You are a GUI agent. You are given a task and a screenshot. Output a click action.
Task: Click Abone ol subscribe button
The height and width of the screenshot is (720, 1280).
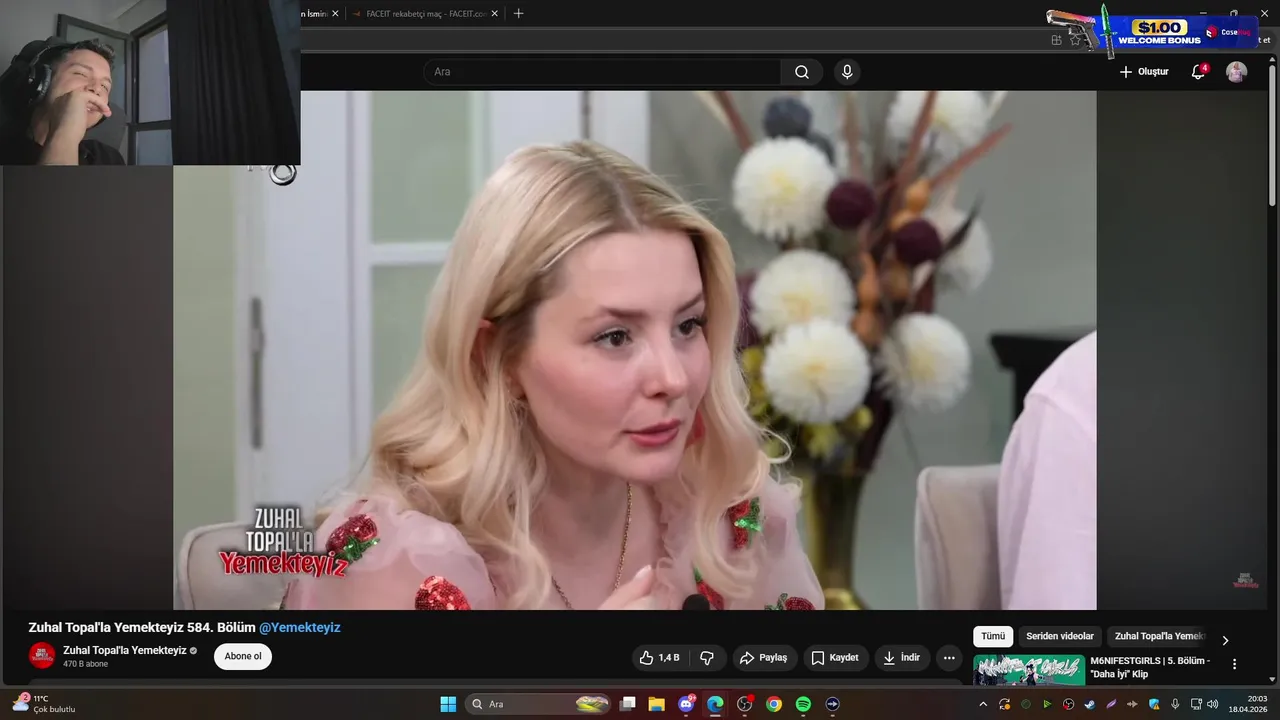point(243,656)
